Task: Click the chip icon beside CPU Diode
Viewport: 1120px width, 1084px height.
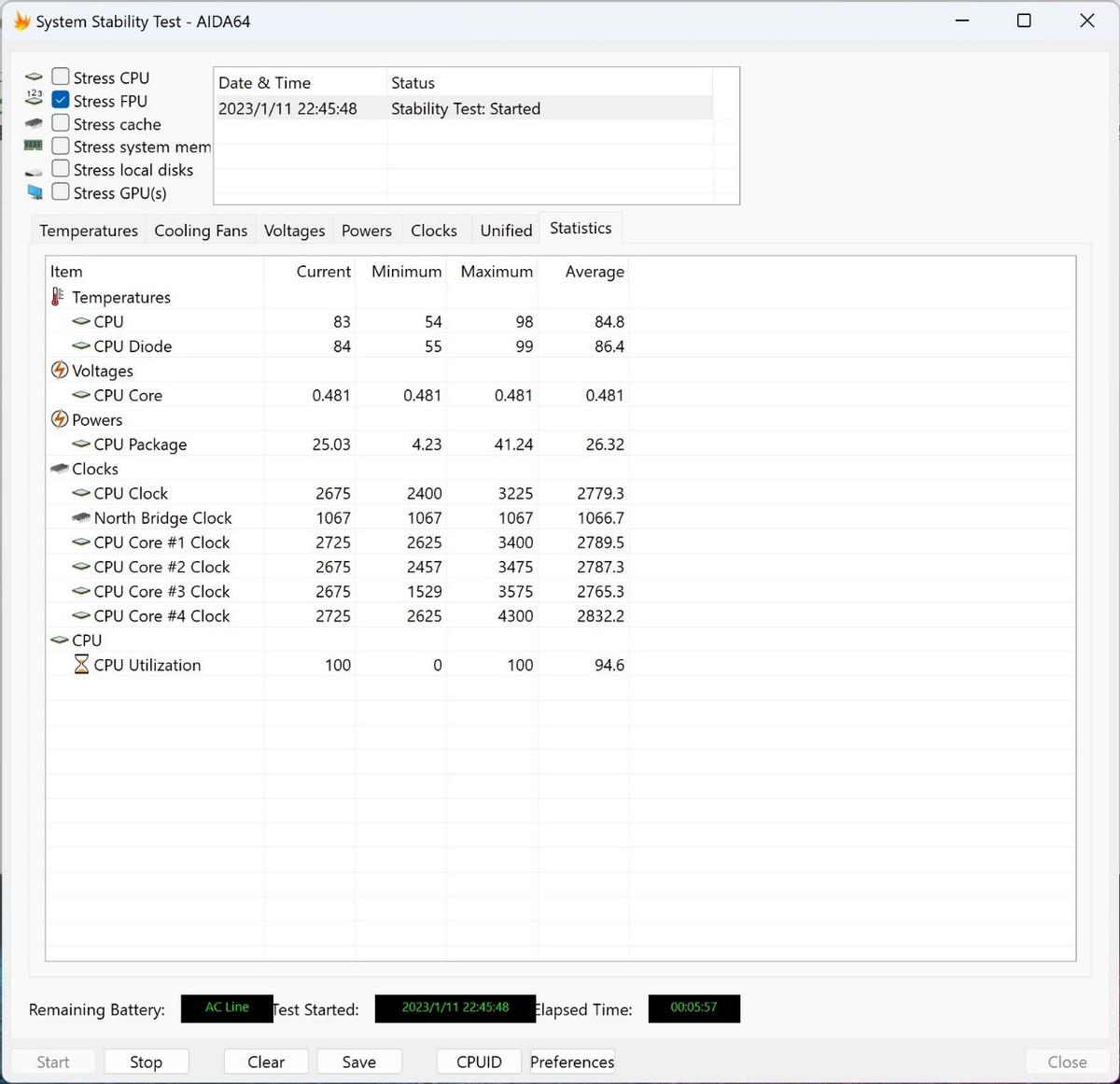Action: click(x=81, y=346)
